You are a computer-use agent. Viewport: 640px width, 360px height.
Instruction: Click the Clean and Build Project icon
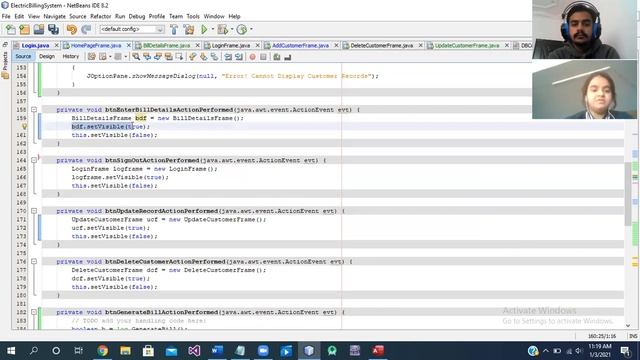(x=189, y=29)
